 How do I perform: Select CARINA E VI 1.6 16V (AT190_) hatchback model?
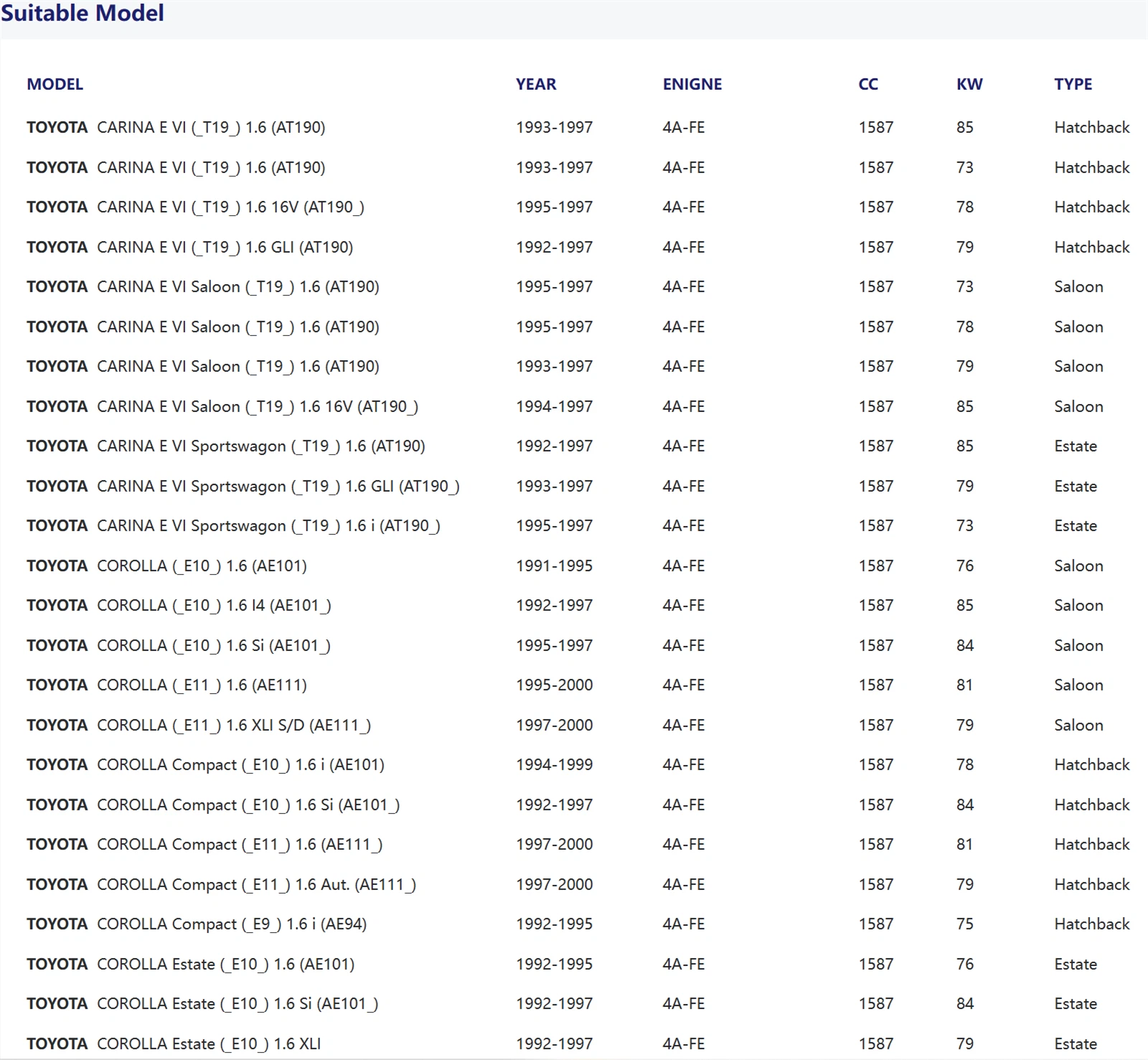click(x=195, y=207)
